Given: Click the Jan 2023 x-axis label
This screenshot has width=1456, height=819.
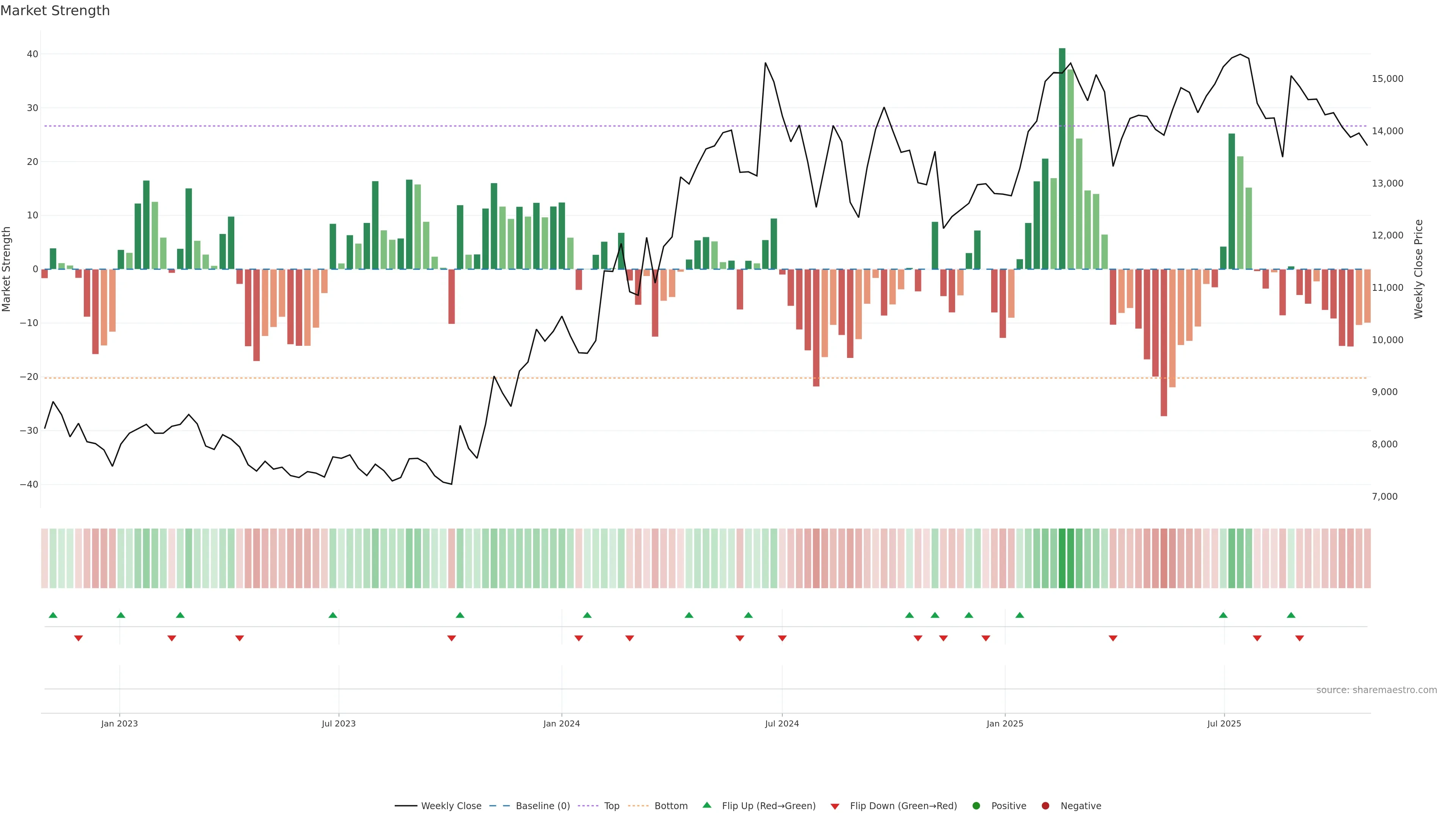Looking at the screenshot, I should tap(119, 723).
